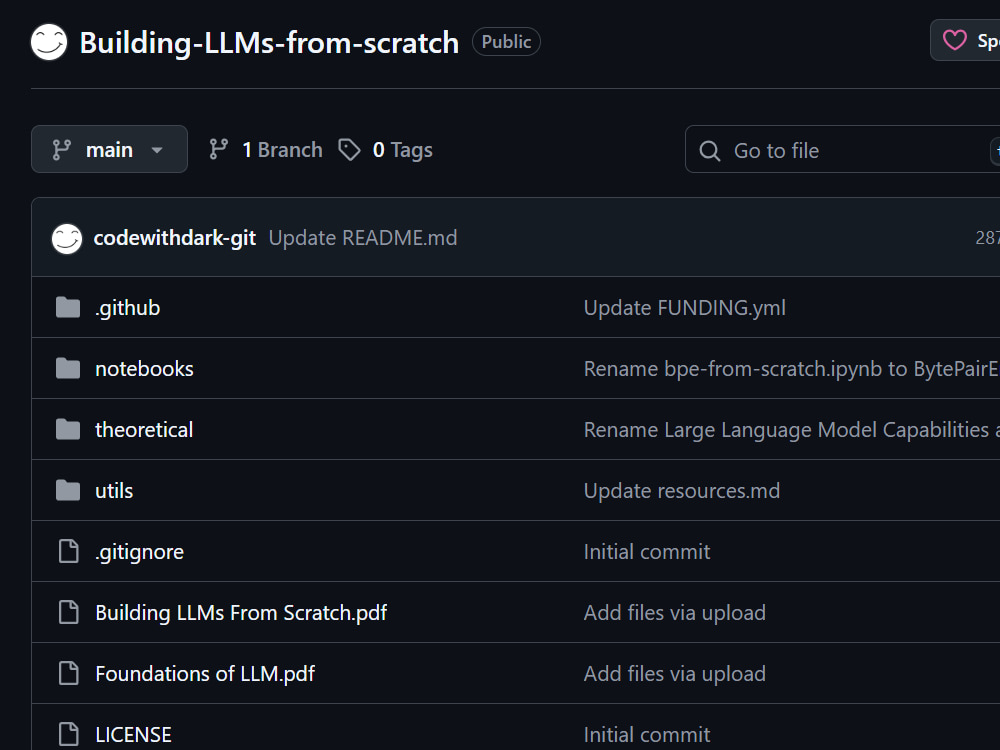Screen dimensions: 1000x750
Task: Open the Initial commit message for .gitignore
Action: [x=647, y=552]
